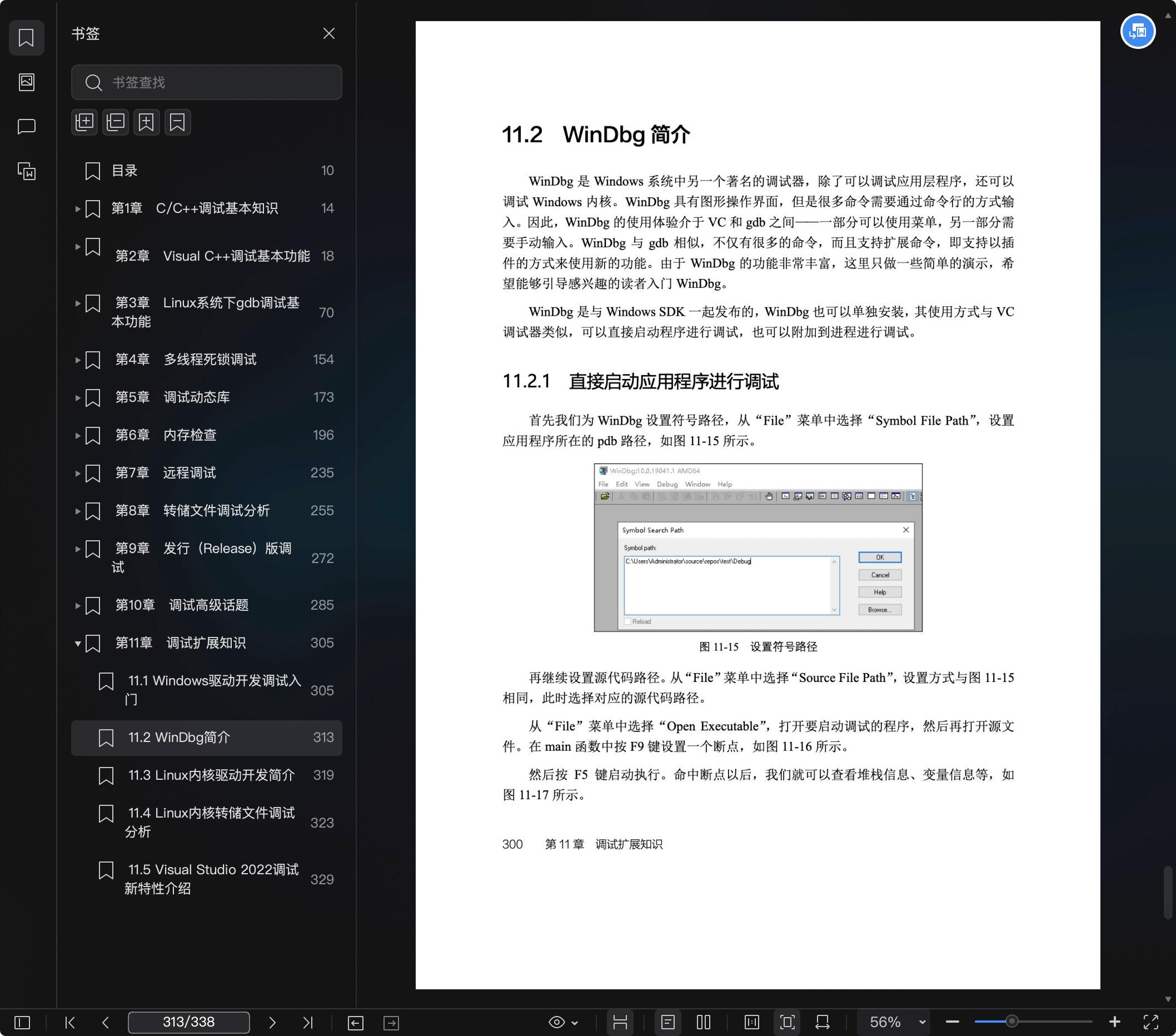Click the scroll down arrow
This screenshot has height=1036, width=1176.
1168,1000
